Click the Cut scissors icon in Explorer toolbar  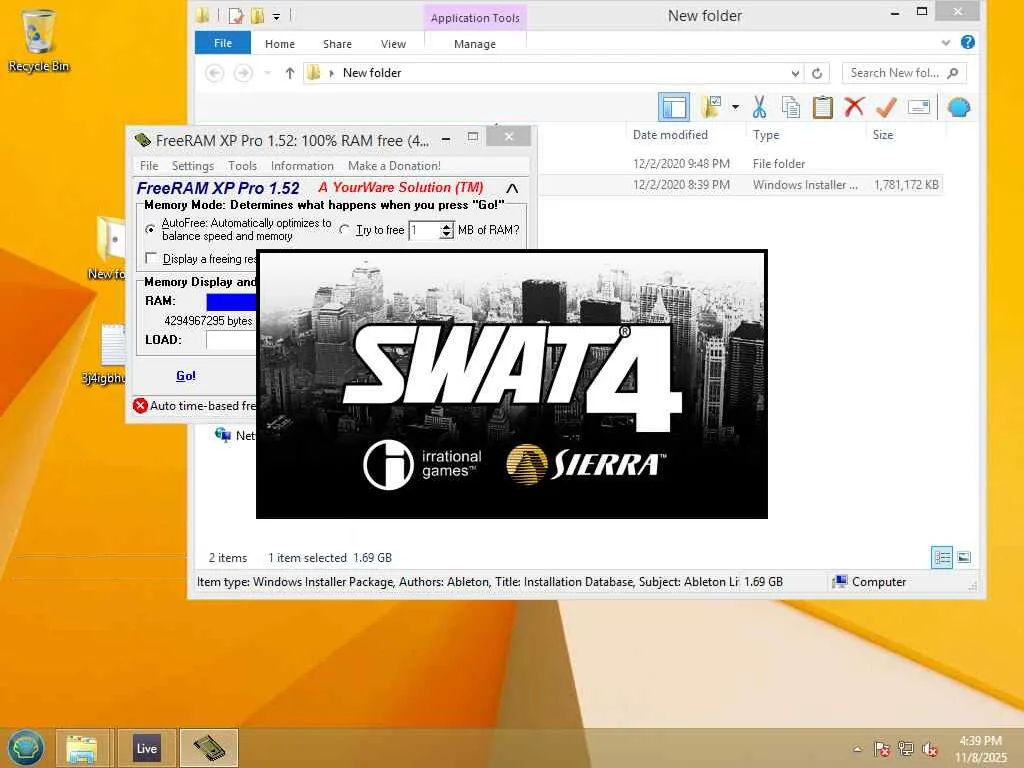coord(759,107)
